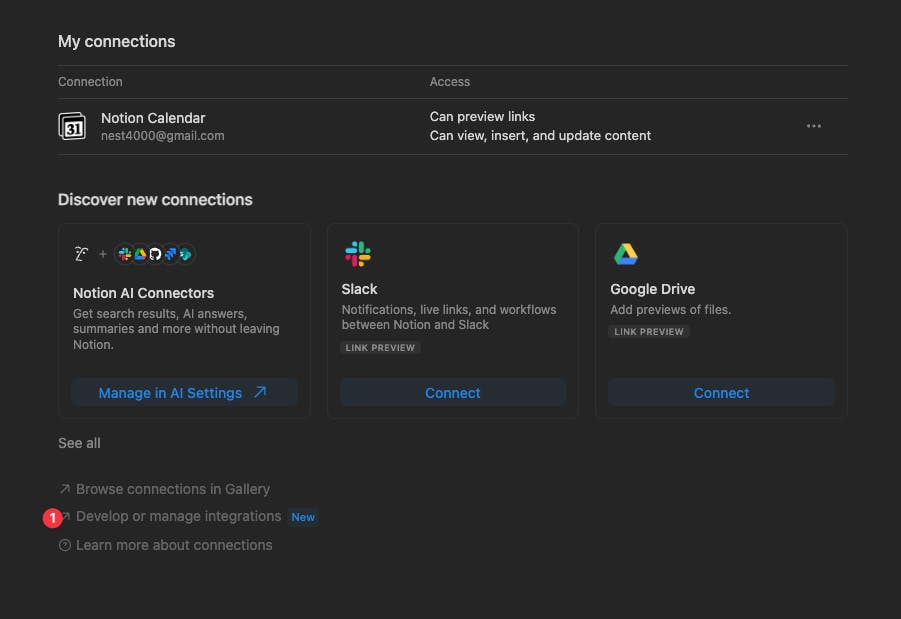
Task: Open the Notion Calendar three-dots menu
Action: tap(814, 126)
